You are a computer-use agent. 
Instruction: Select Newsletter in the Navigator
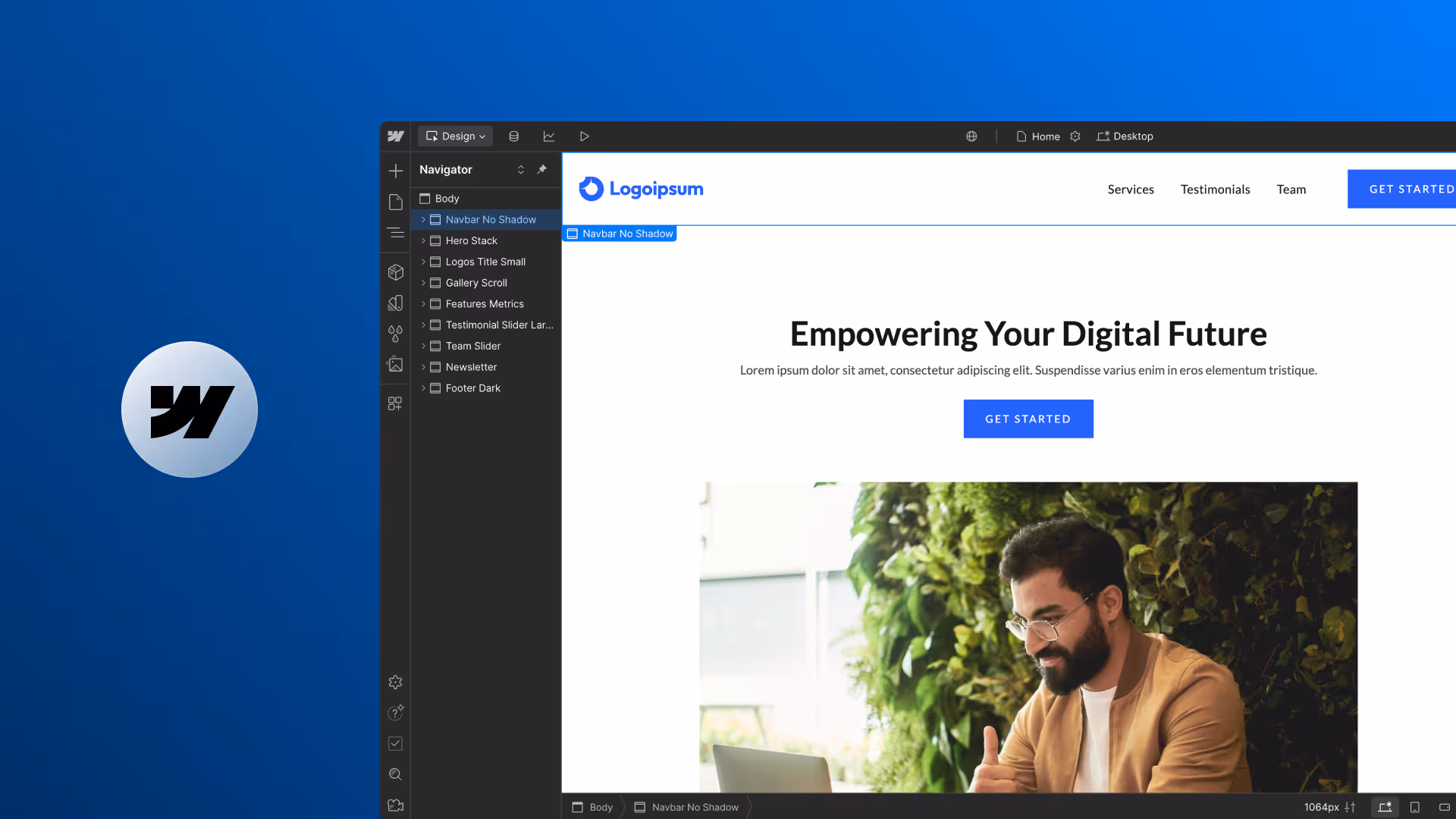point(471,367)
